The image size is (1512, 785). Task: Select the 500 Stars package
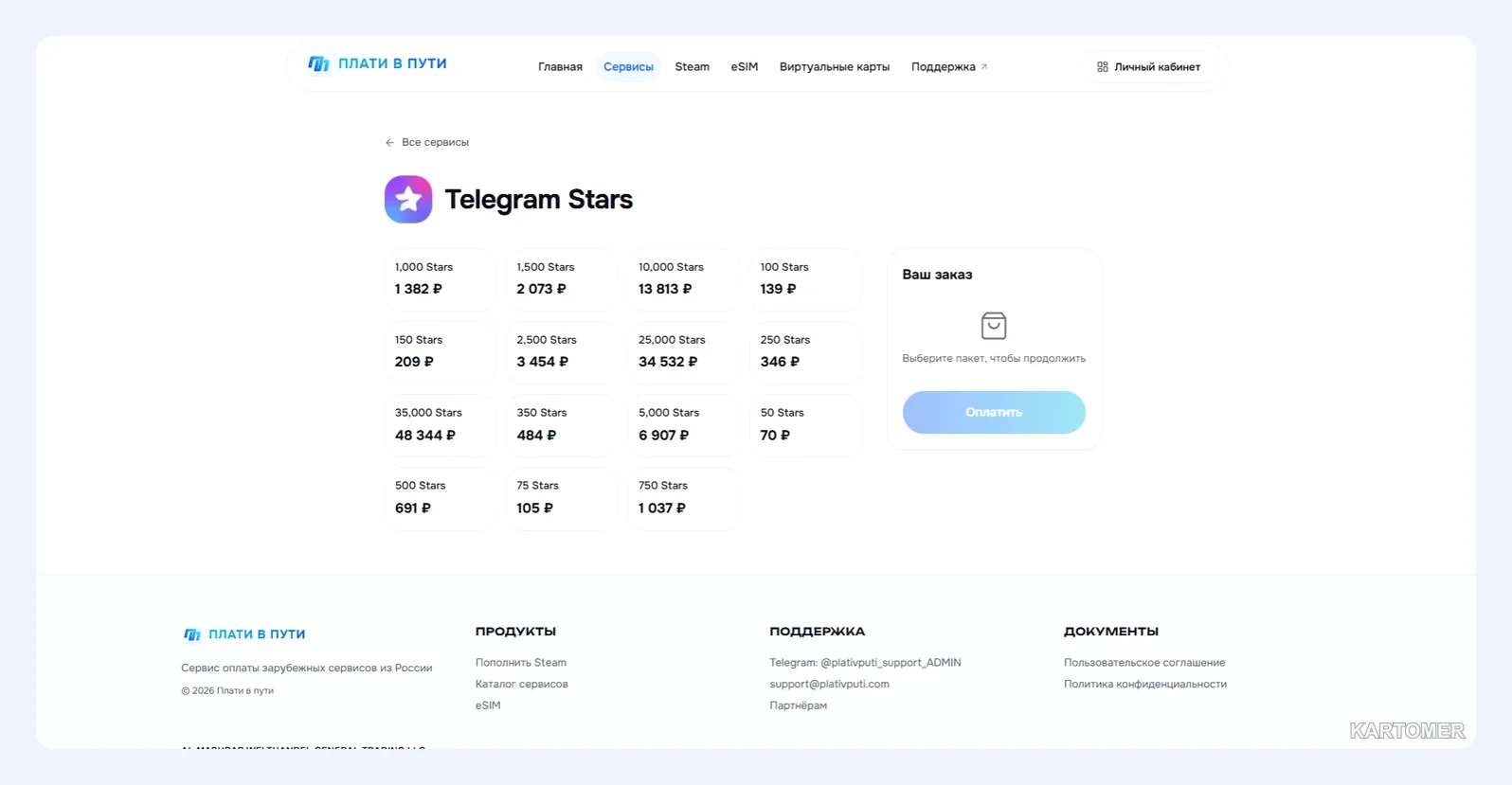[x=440, y=498]
